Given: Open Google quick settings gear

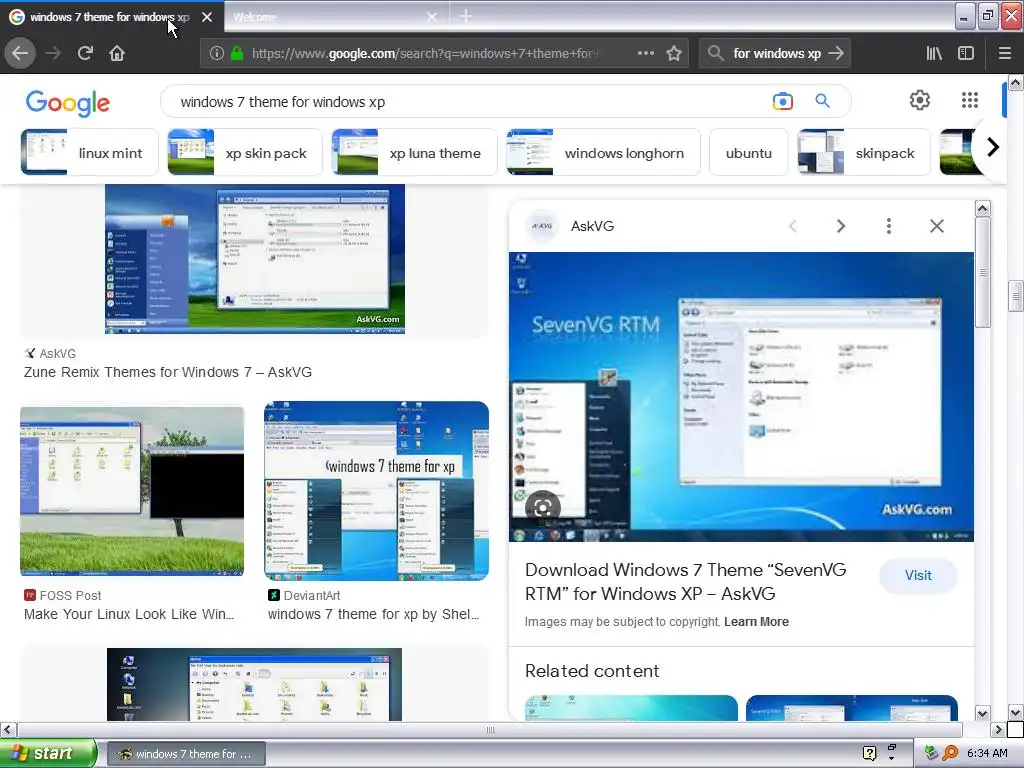Looking at the screenshot, I should [920, 100].
